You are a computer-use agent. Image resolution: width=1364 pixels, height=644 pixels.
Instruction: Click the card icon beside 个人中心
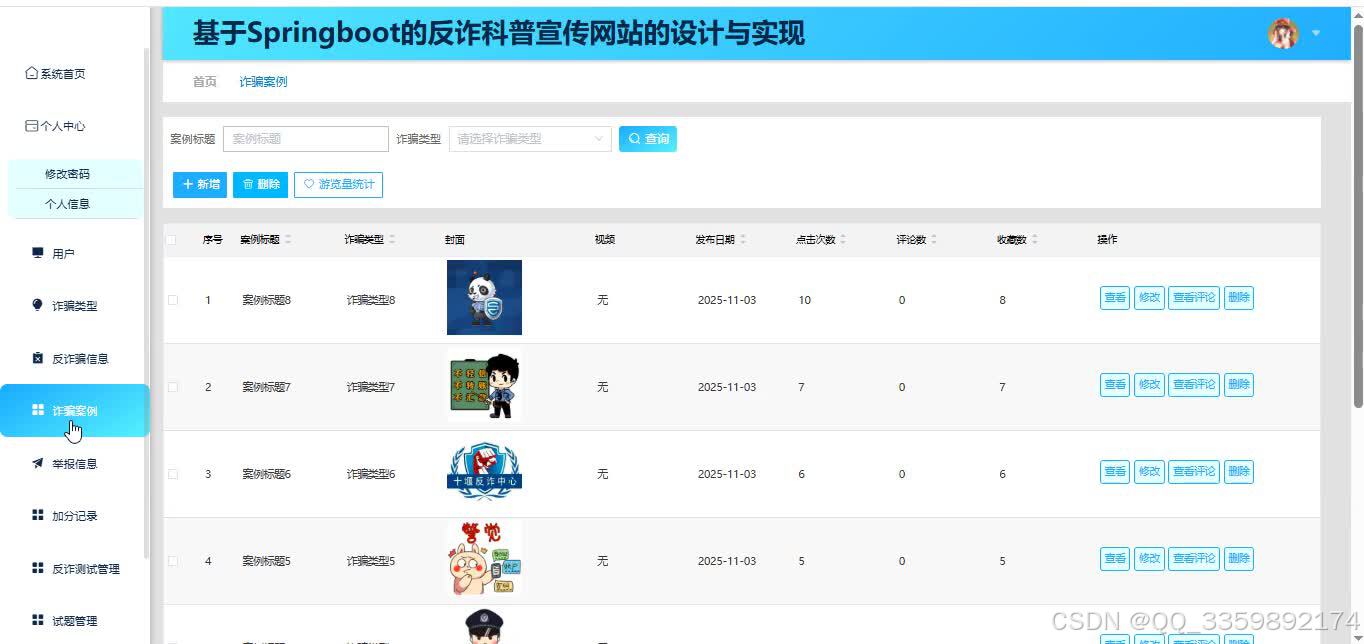[x=31, y=126]
